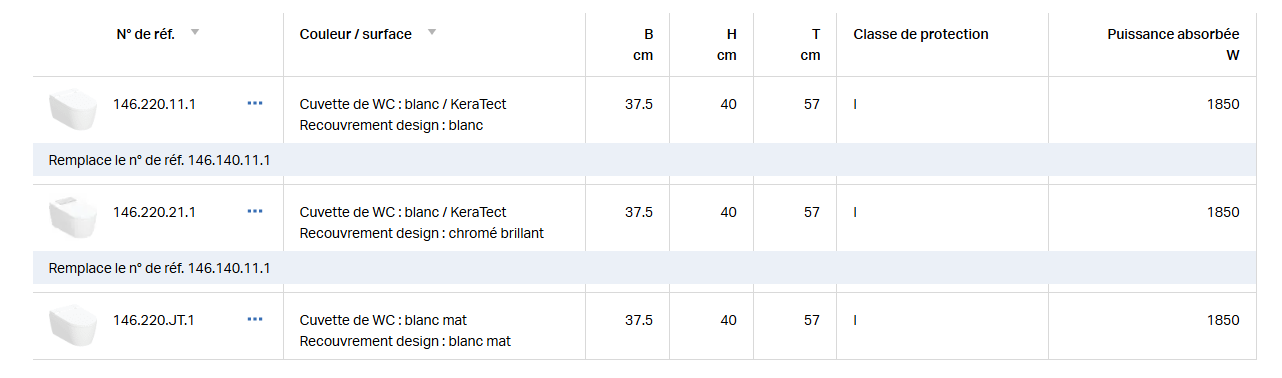The width and height of the screenshot is (1282, 378).
Task: Open the Couleur / surface filter arrow
Action: click(x=432, y=32)
